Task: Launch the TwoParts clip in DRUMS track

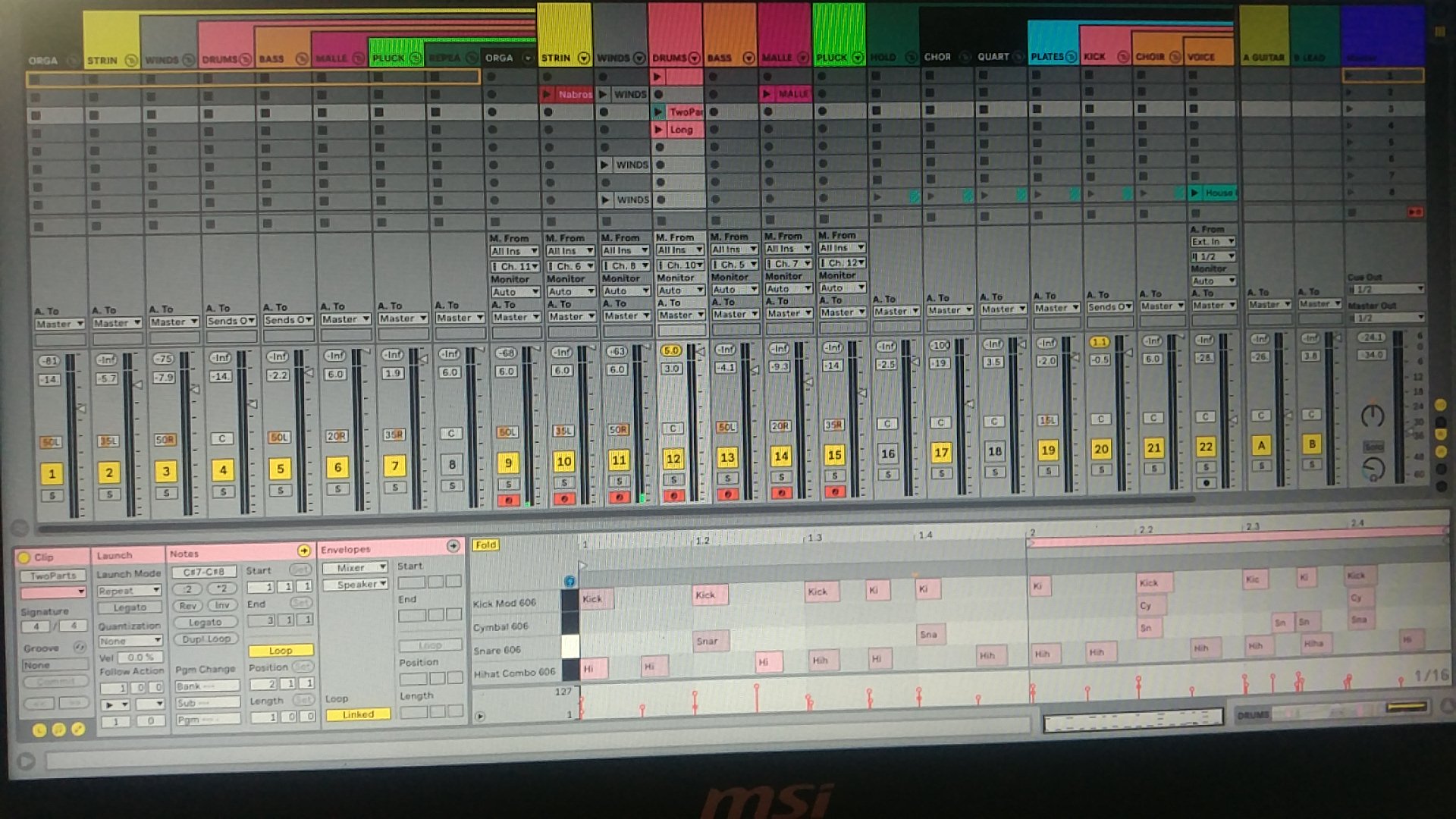Action: (659, 112)
